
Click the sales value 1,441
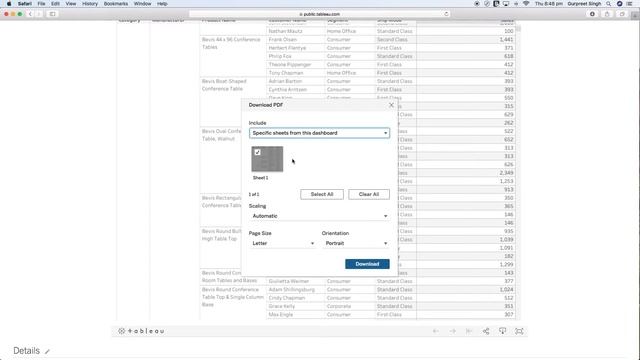(x=506, y=40)
